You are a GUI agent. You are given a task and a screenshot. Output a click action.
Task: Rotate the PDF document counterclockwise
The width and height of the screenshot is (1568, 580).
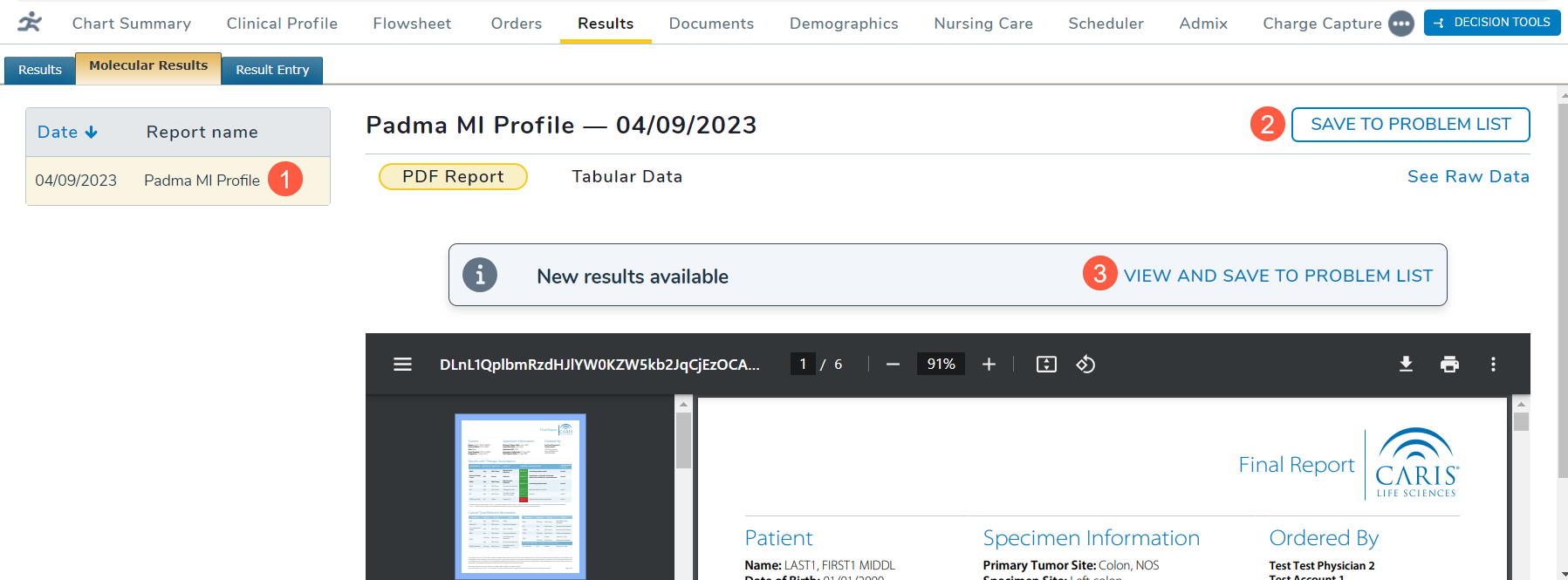1085,365
